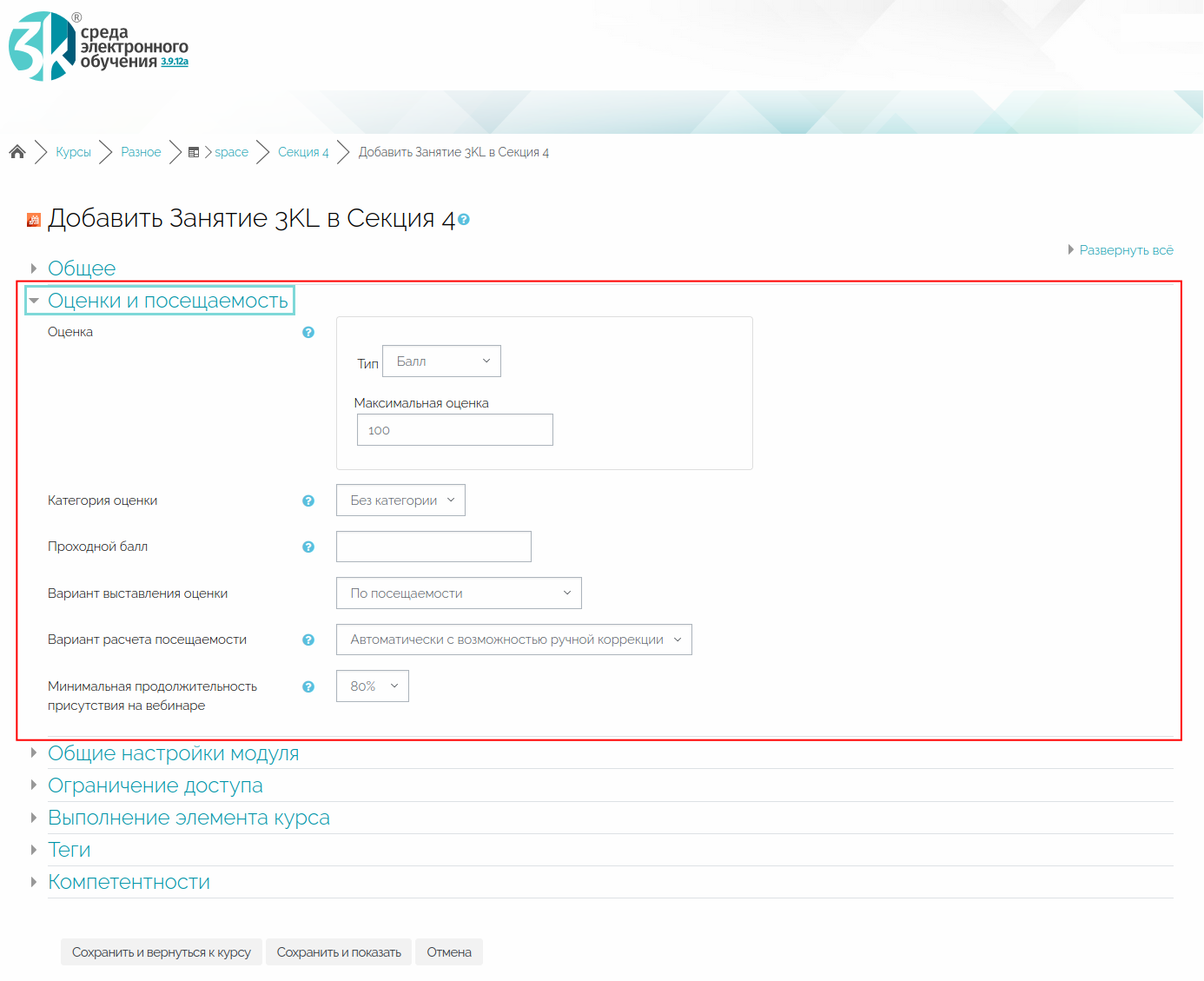The width and height of the screenshot is (1204, 981).
Task: Click the home icon in breadcrumbs
Action: pos(17,152)
